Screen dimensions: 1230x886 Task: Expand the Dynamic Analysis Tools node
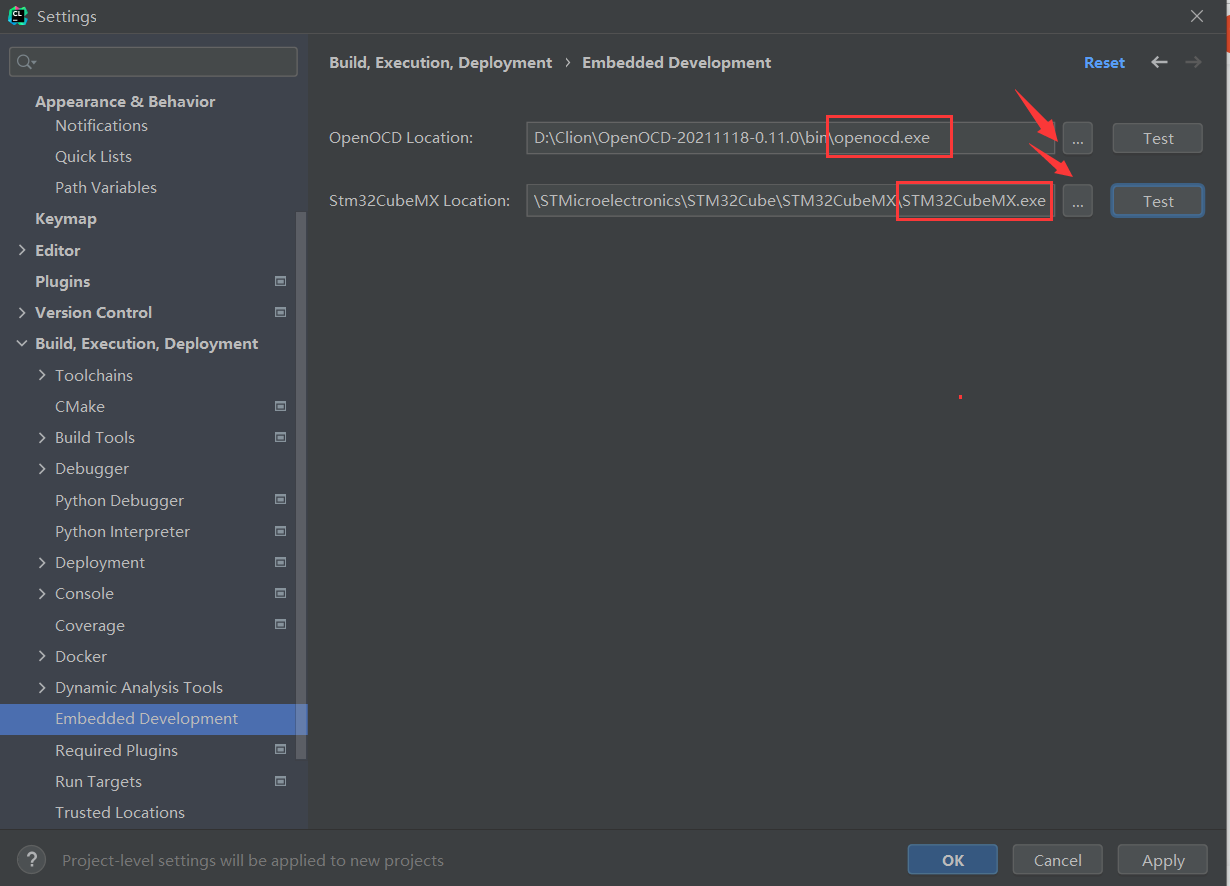(42, 688)
